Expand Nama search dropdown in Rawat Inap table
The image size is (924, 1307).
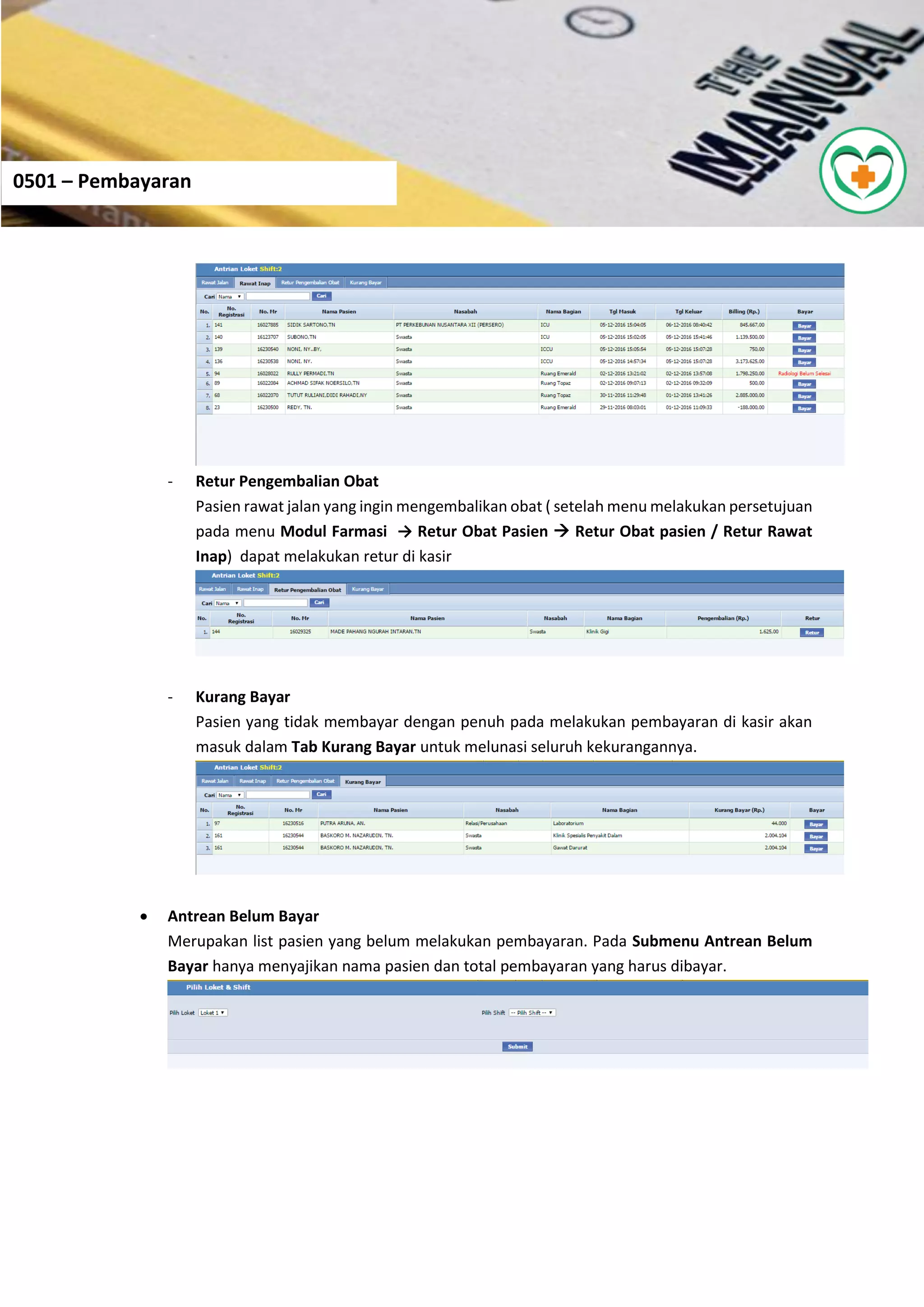point(230,297)
